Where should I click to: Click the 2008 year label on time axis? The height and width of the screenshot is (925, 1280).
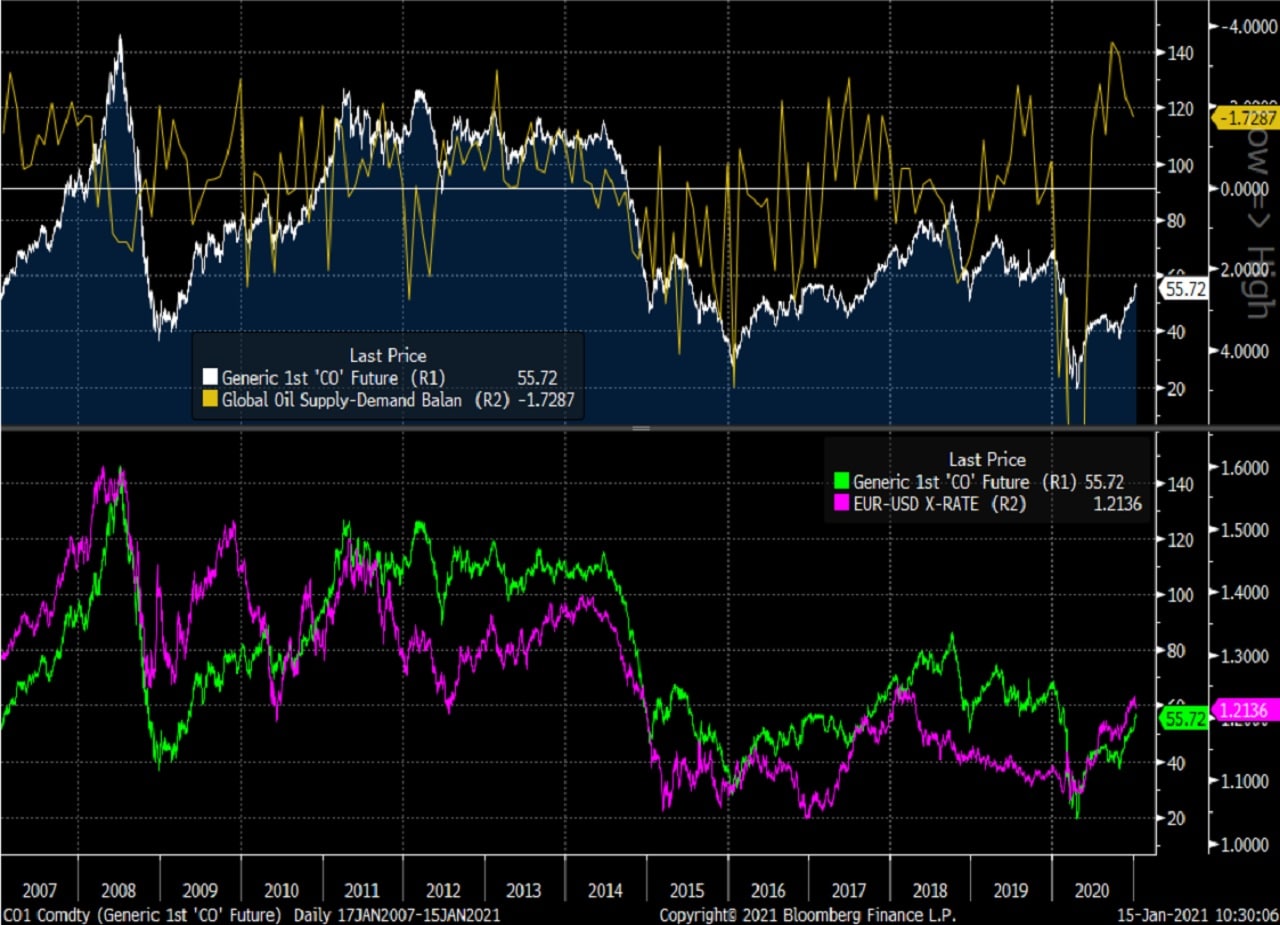[121, 890]
